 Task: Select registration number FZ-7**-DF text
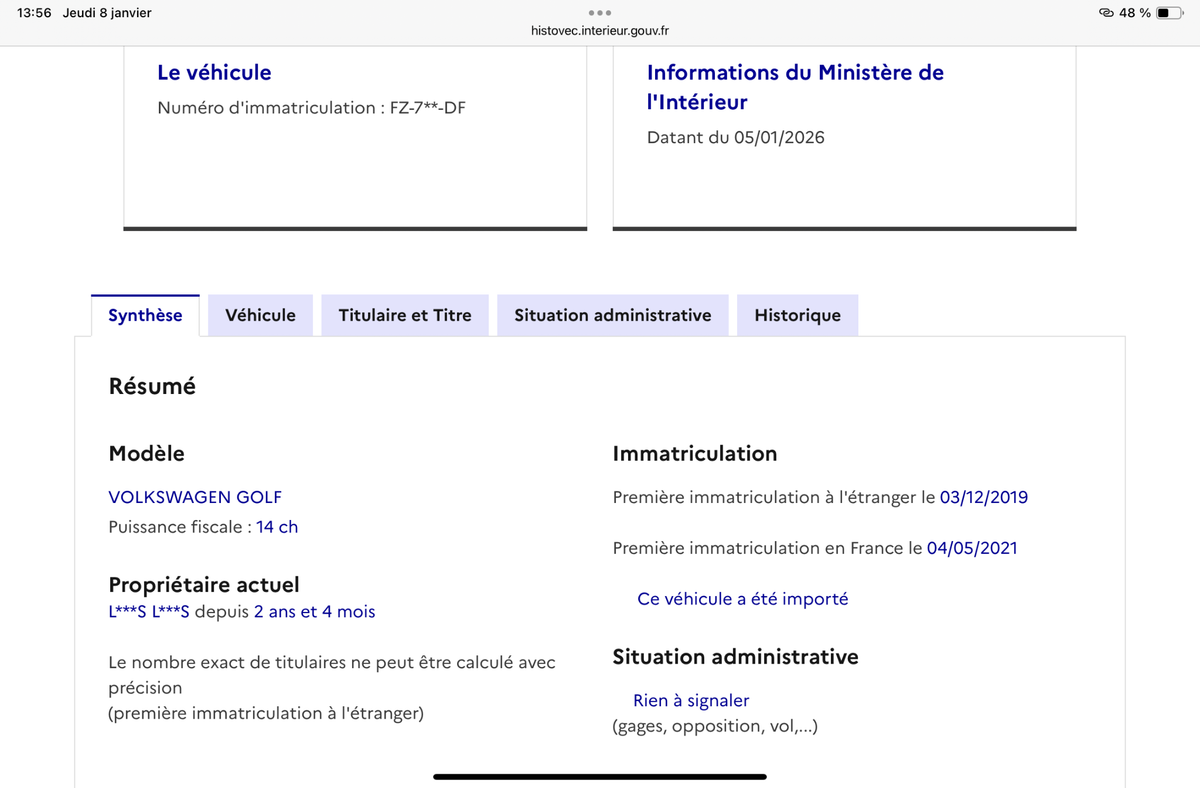(x=427, y=108)
